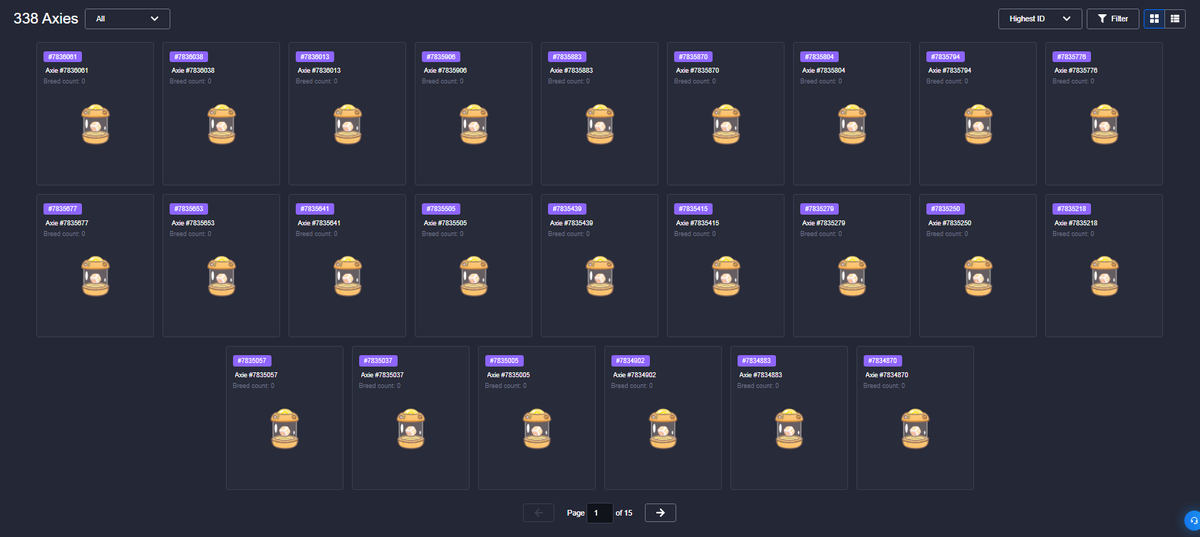Click the name text Axie #7835415
Image resolution: width=1200 pixels, height=537 pixels.
(x=696, y=223)
